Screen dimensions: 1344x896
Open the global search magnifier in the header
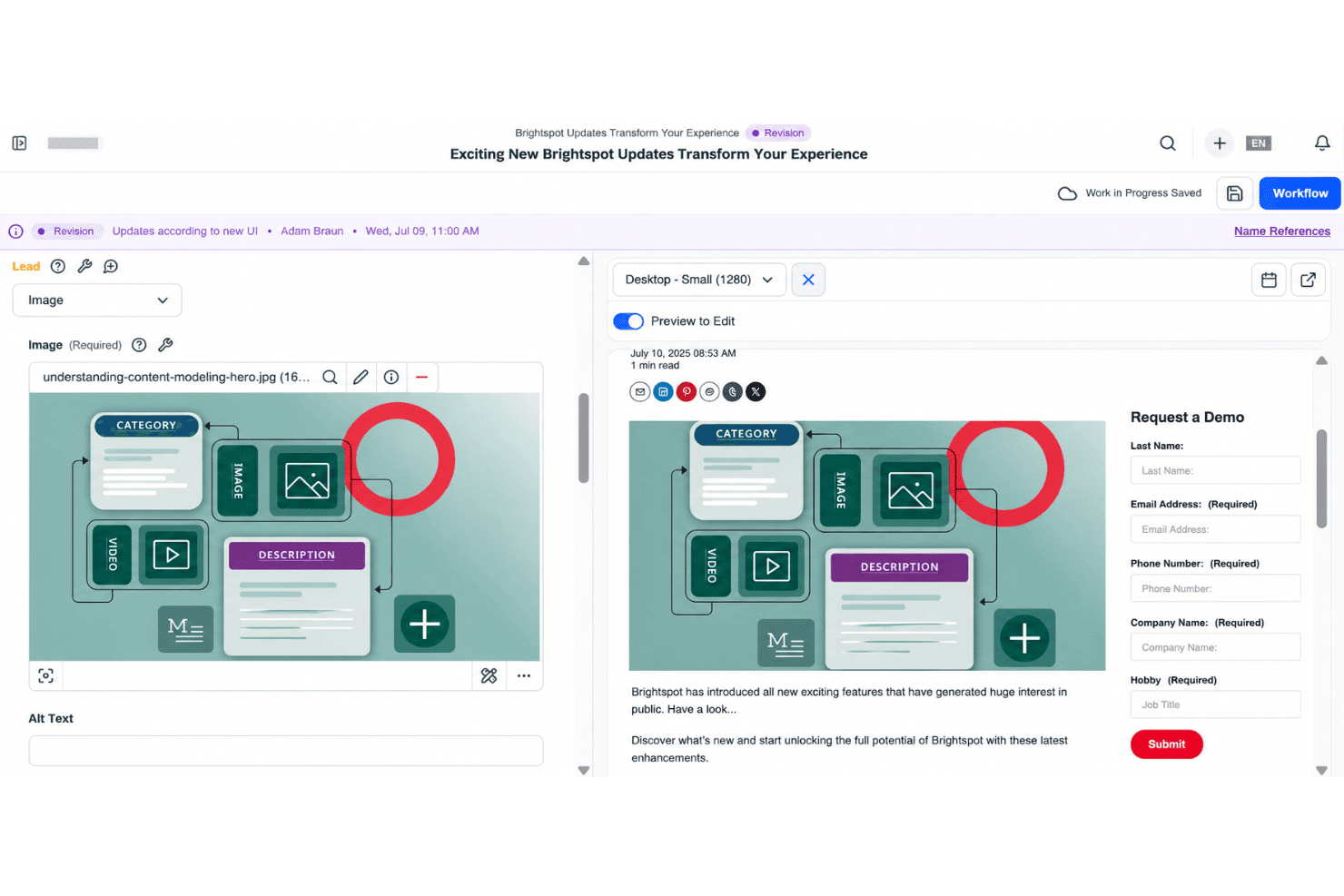pyautogui.click(x=1168, y=143)
